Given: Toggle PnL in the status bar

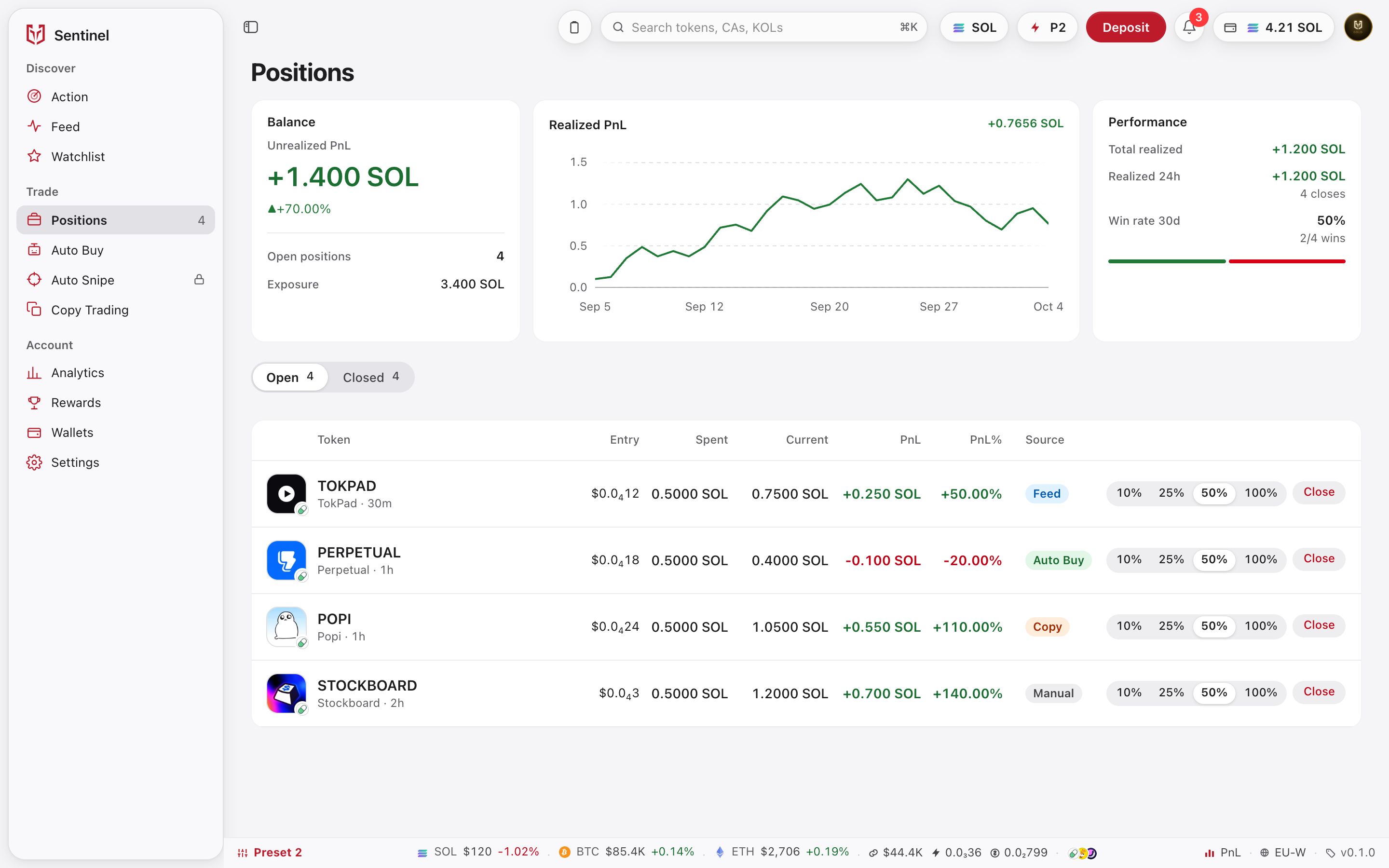Looking at the screenshot, I should tap(1222, 853).
